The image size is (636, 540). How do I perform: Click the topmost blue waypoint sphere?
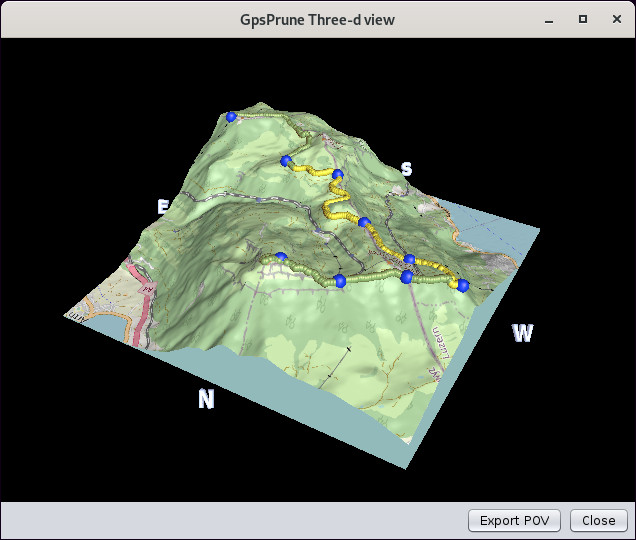[x=231, y=117]
